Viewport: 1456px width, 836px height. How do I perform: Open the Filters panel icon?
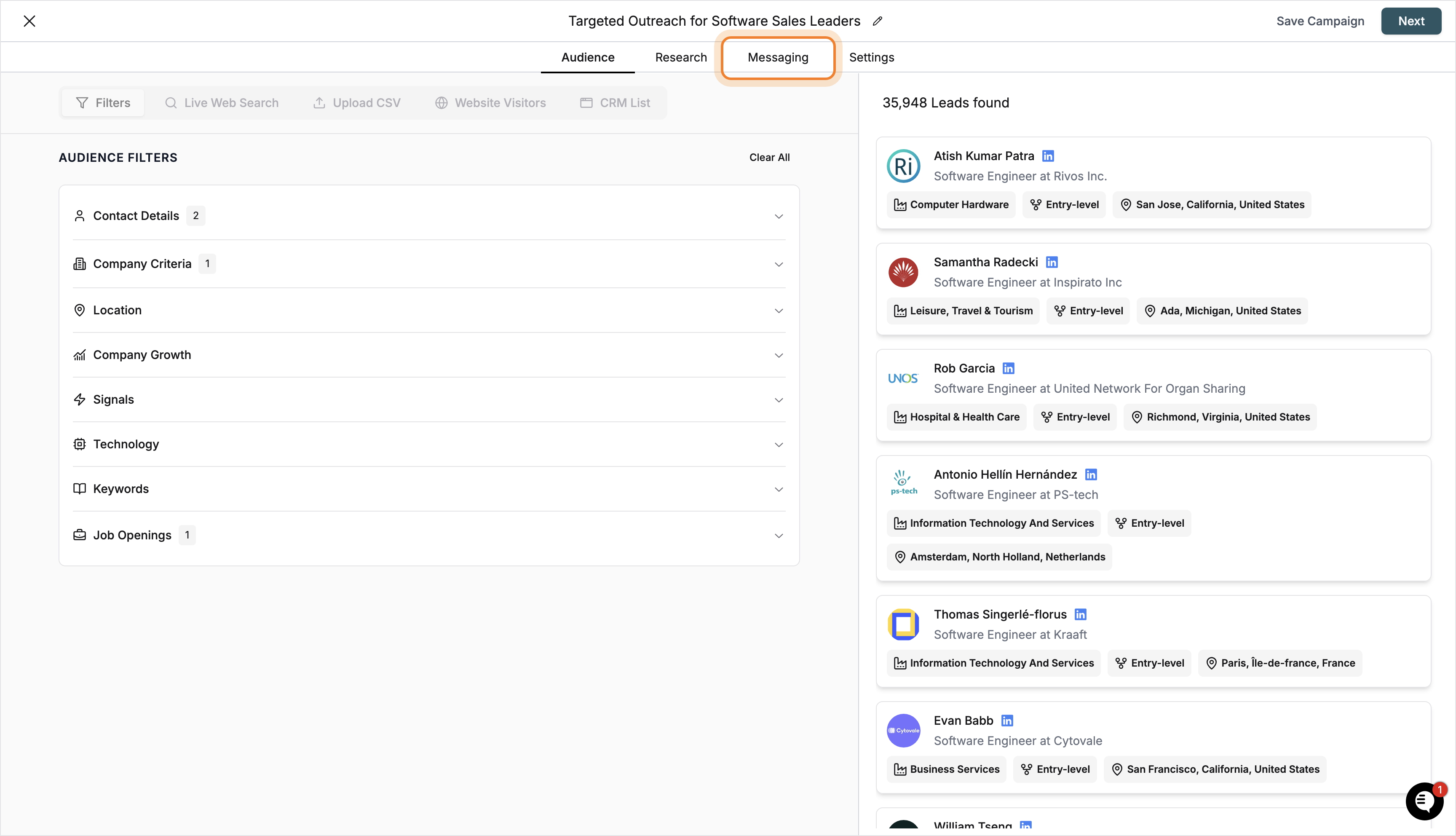(x=82, y=102)
